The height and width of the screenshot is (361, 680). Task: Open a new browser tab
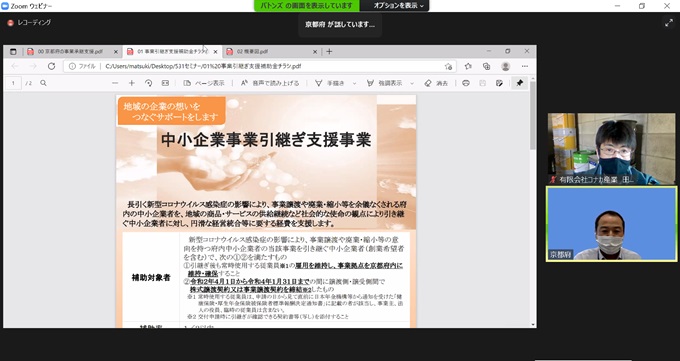[330, 51]
